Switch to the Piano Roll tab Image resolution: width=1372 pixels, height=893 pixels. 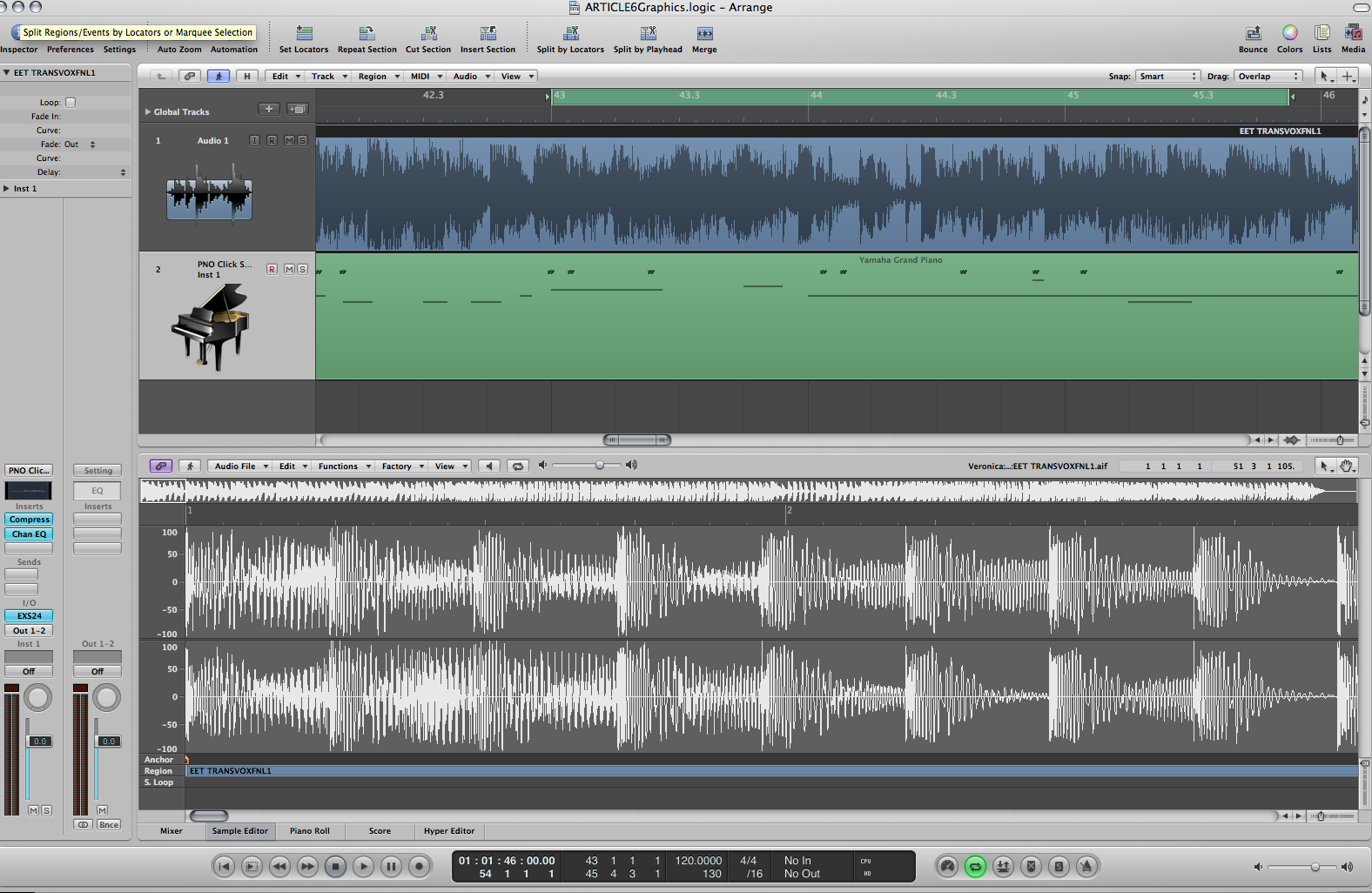(309, 830)
